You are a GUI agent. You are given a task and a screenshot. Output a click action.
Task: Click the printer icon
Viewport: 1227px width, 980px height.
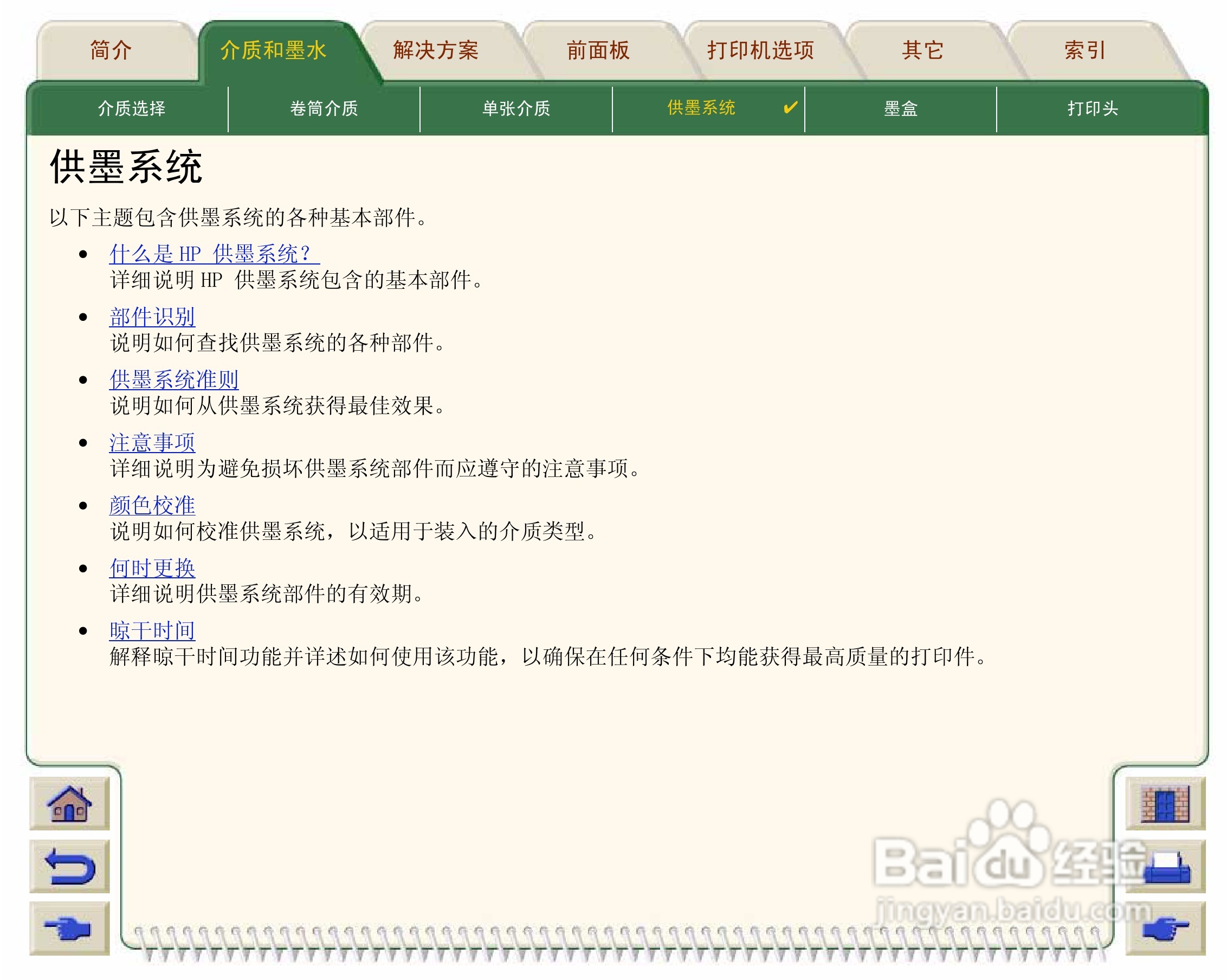pos(1166,867)
